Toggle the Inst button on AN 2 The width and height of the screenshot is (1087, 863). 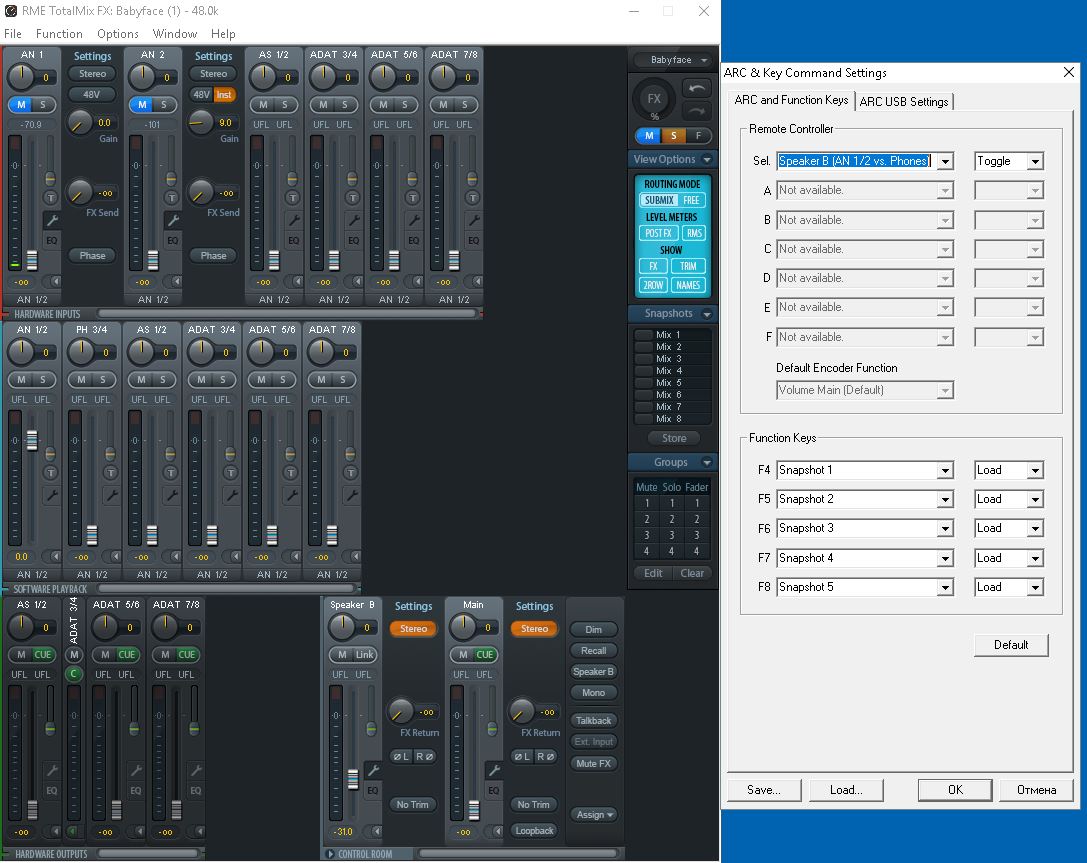pos(224,95)
